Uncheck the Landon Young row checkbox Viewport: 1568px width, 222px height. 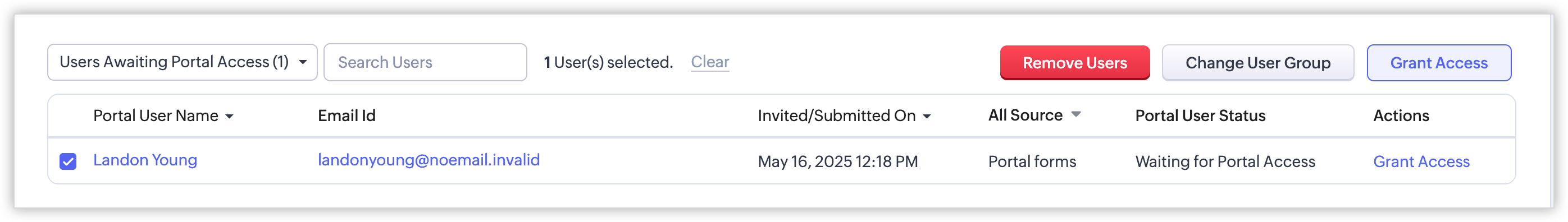(x=67, y=161)
